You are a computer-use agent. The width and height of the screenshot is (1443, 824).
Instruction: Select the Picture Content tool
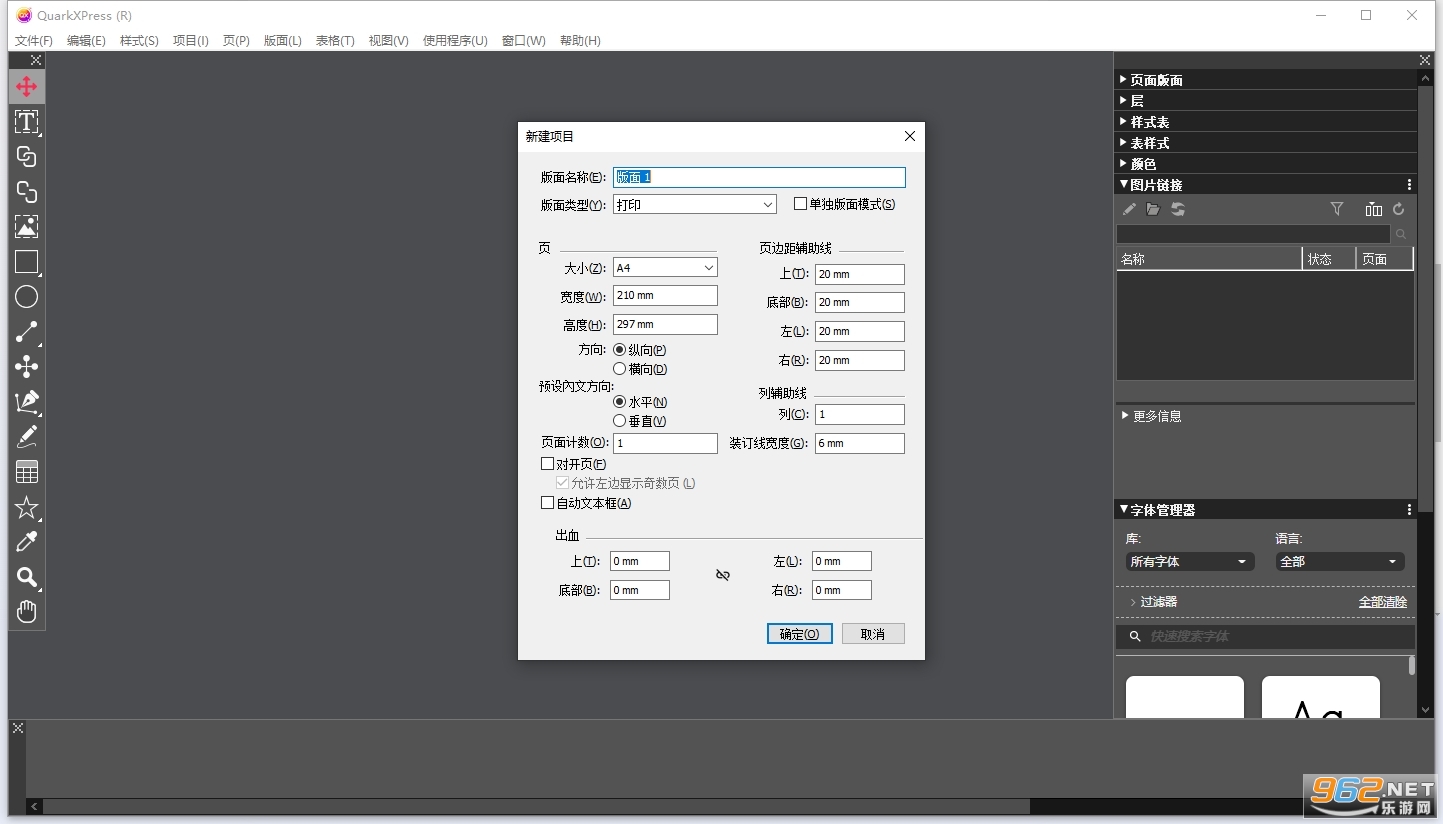point(27,227)
